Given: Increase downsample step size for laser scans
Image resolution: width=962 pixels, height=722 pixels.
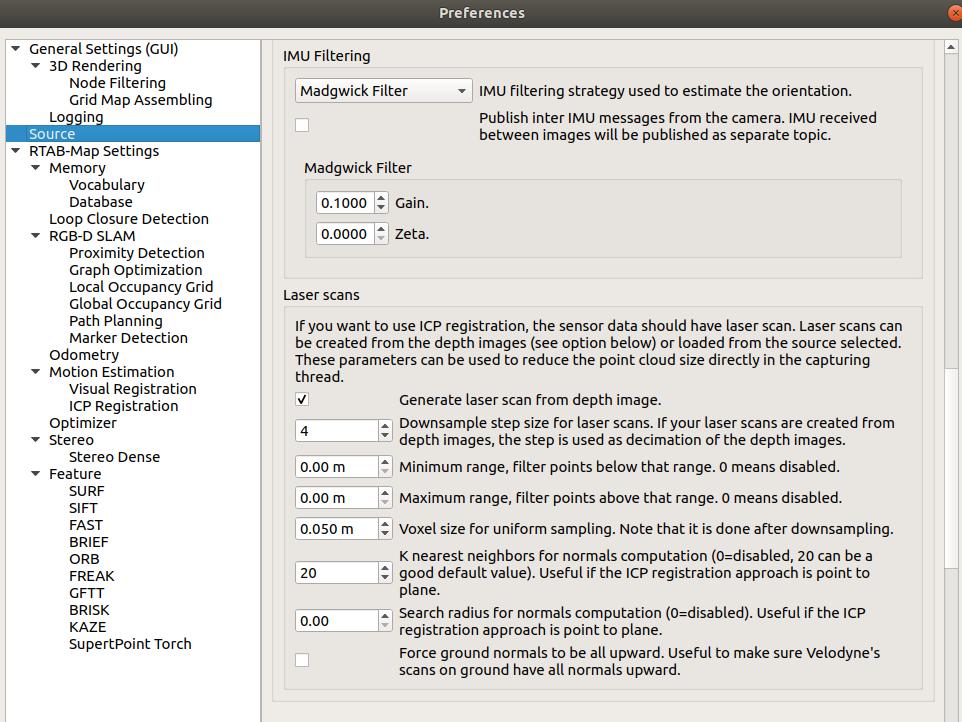Looking at the screenshot, I should point(385,426).
